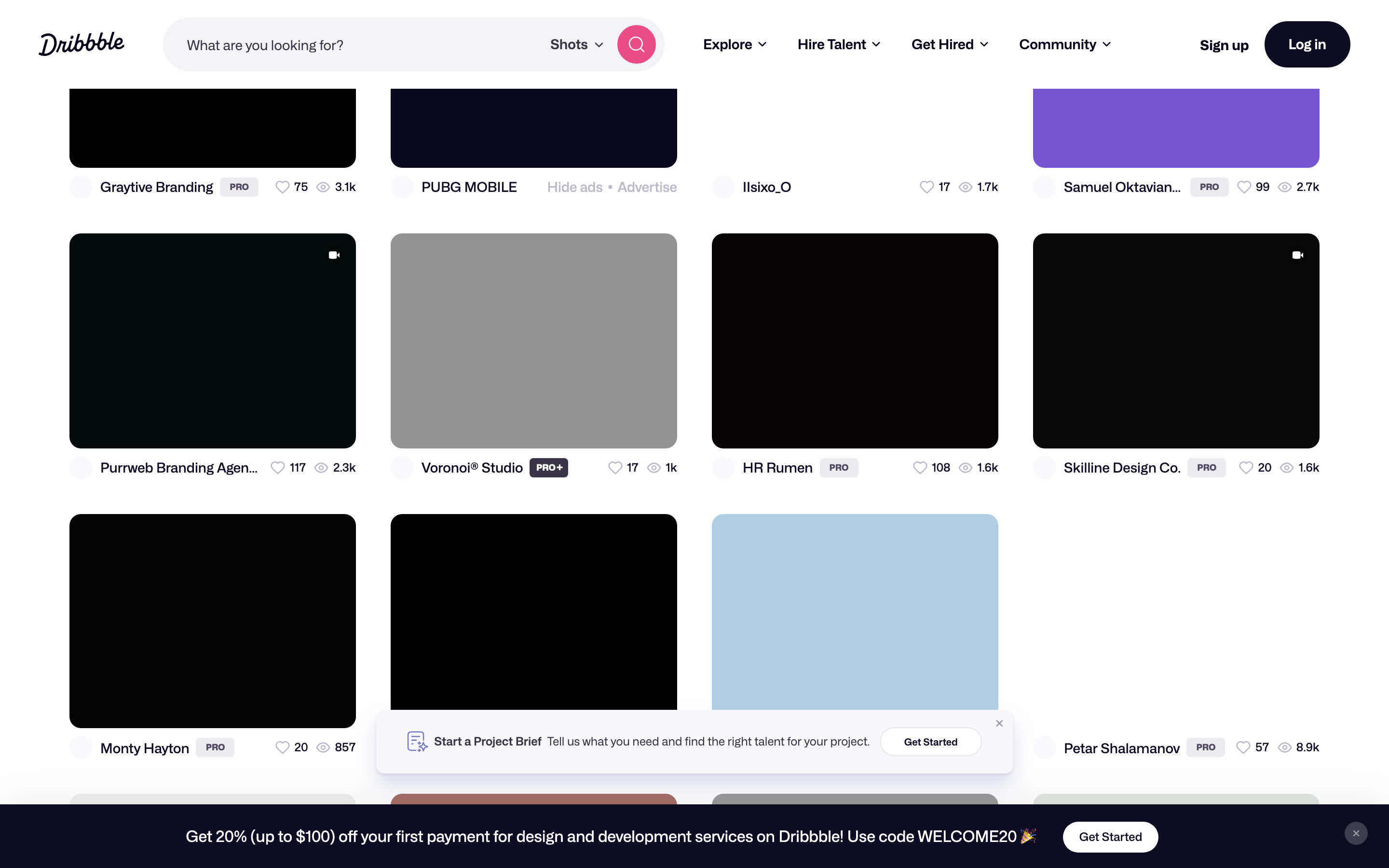Like the Skilline Design Co. shot heart

point(1245,468)
